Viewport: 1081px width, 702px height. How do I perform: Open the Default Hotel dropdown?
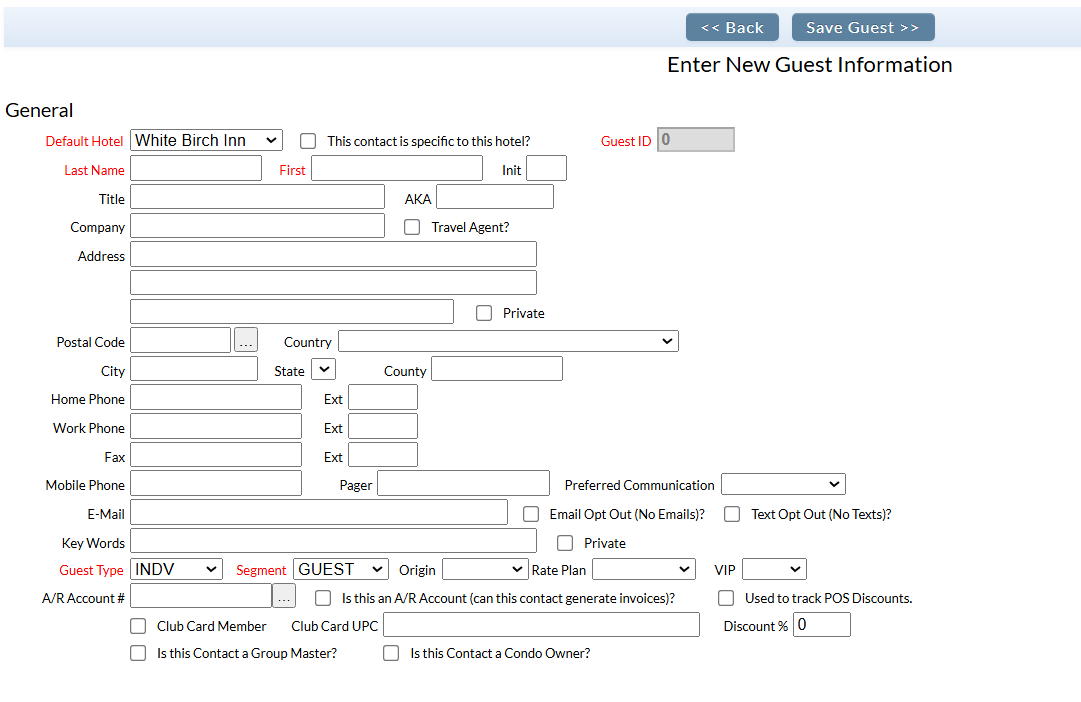click(206, 141)
